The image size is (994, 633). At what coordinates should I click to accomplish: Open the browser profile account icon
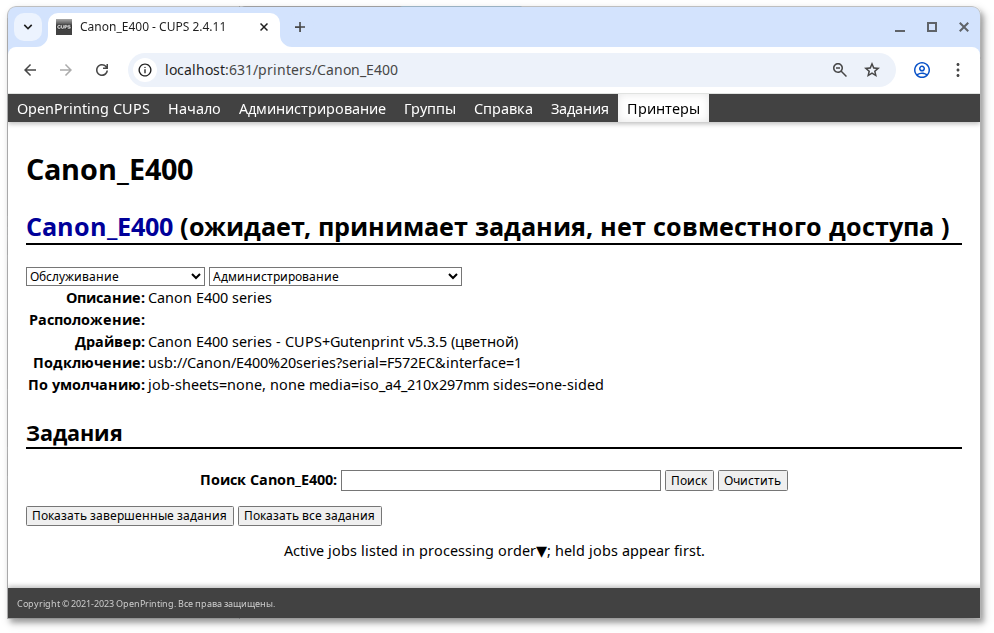[x=920, y=70]
